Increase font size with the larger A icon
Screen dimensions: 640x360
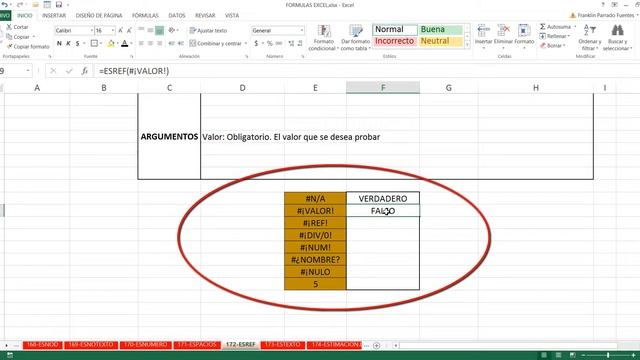pyautogui.click(x=120, y=31)
